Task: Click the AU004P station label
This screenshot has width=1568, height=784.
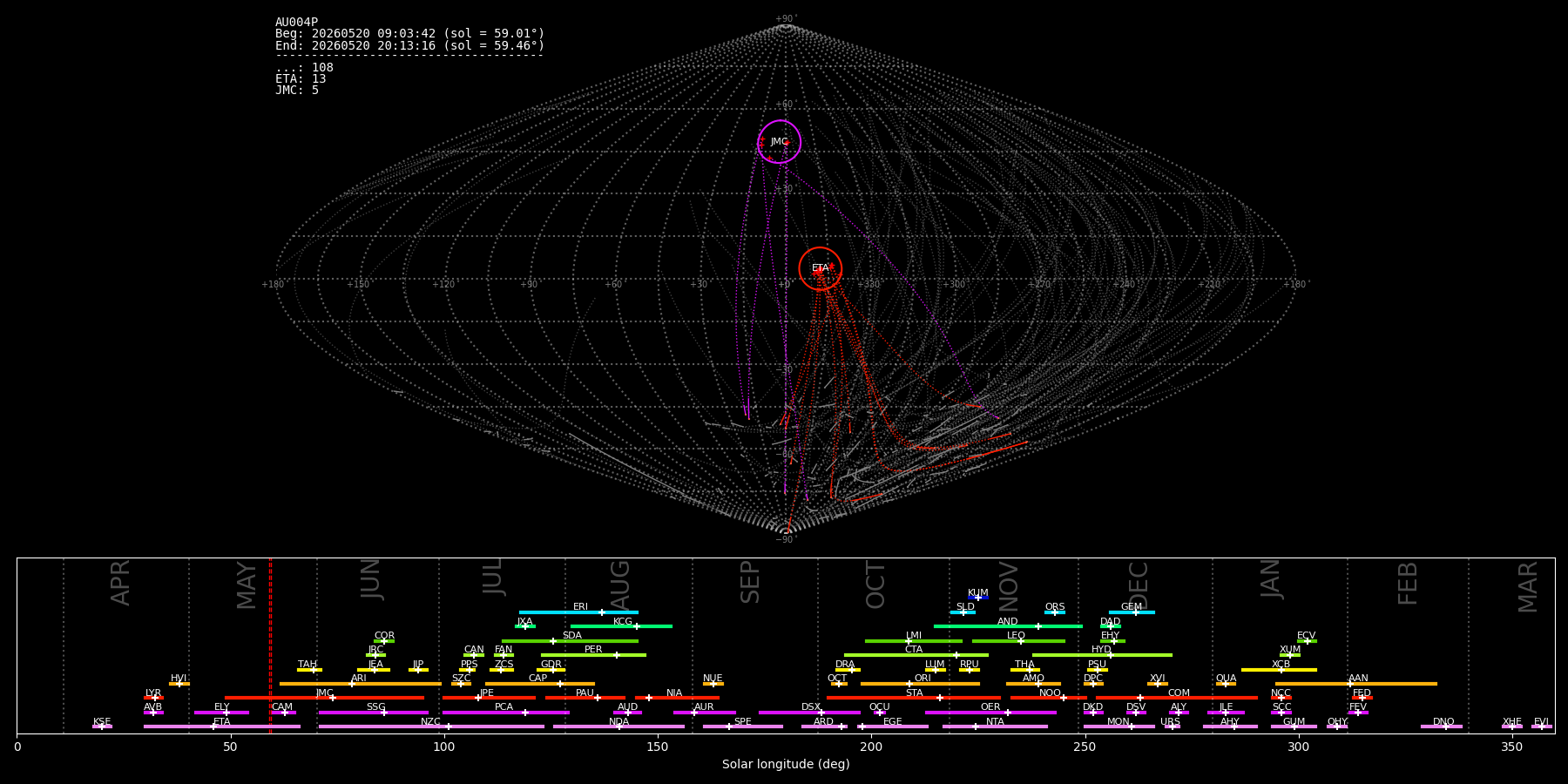Action: click(x=297, y=23)
